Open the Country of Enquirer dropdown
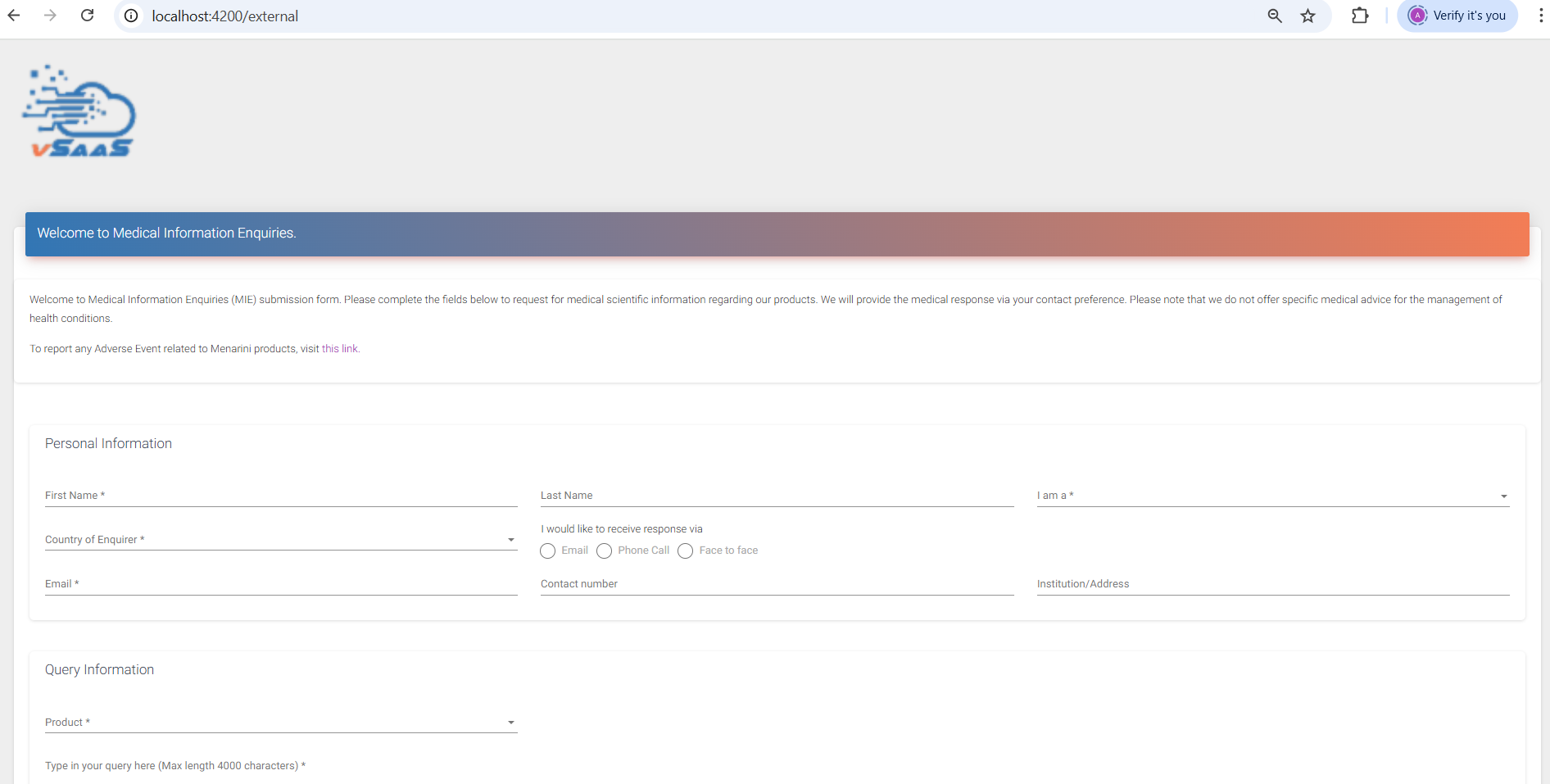This screenshot has height=784, width=1550. pyautogui.click(x=280, y=540)
